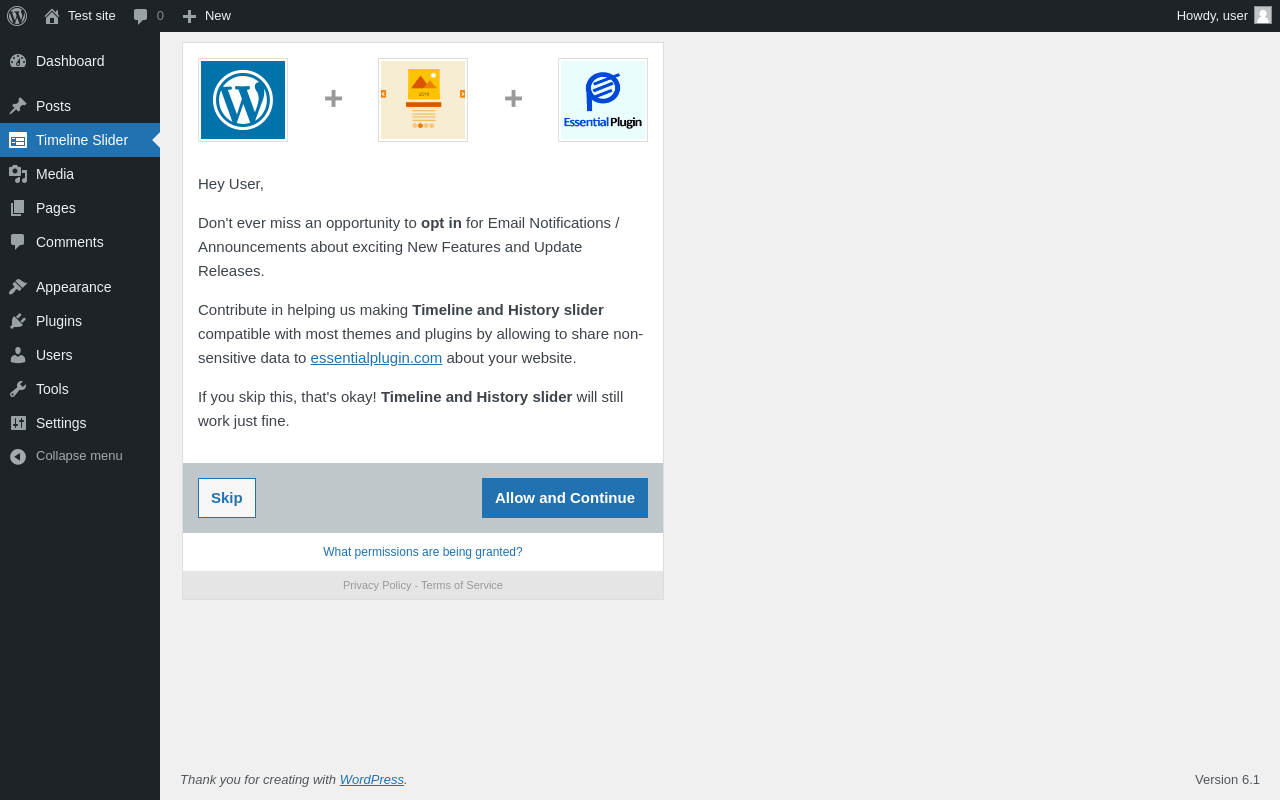Click the Collapse menu arrow icon
Image resolution: width=1280 pixels, height=800 pixels.
pyautogui.click(x=18, y=456)
